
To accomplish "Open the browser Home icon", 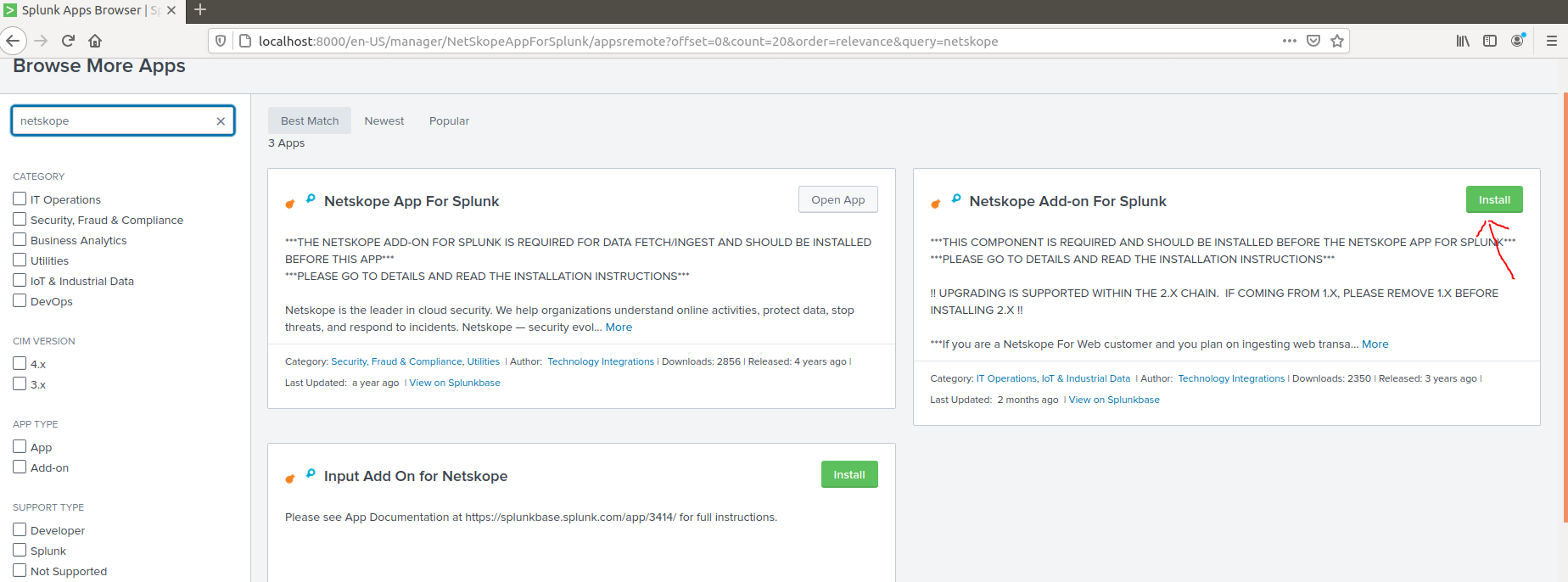I will [x=95, y=41].
